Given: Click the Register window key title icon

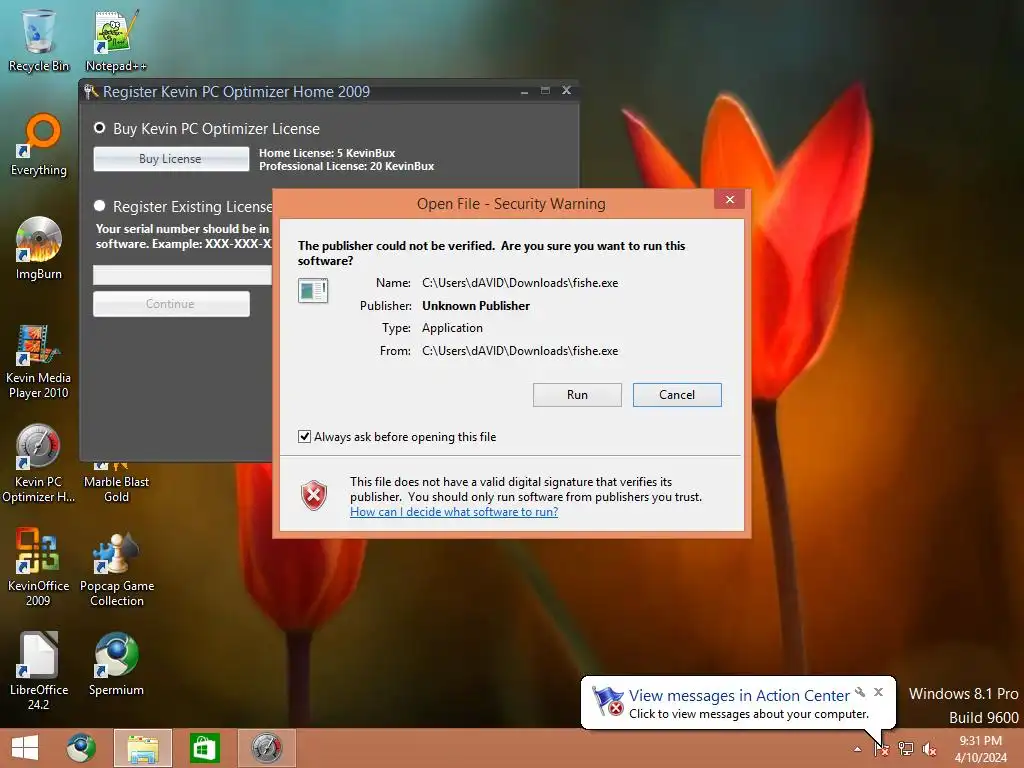Looking at the screenshot, I should tap(91, 91).
